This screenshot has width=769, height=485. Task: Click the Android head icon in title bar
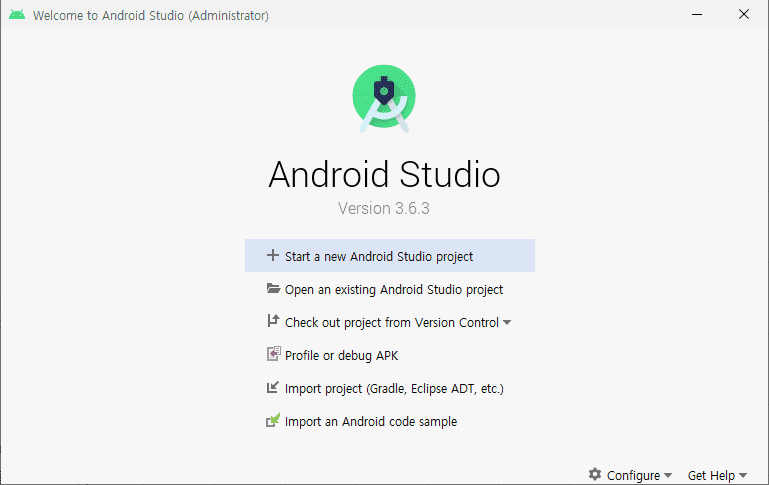point(17,15)
